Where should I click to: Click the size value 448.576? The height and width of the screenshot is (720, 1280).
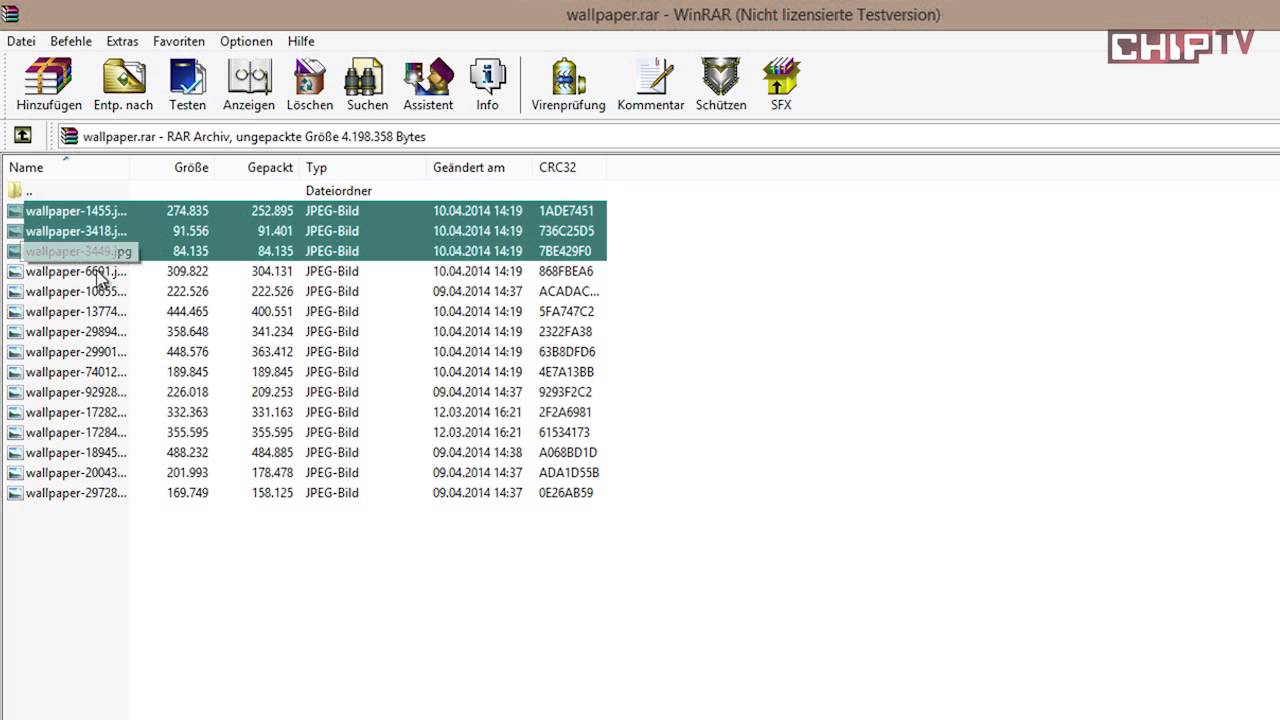tap(187, 351)
